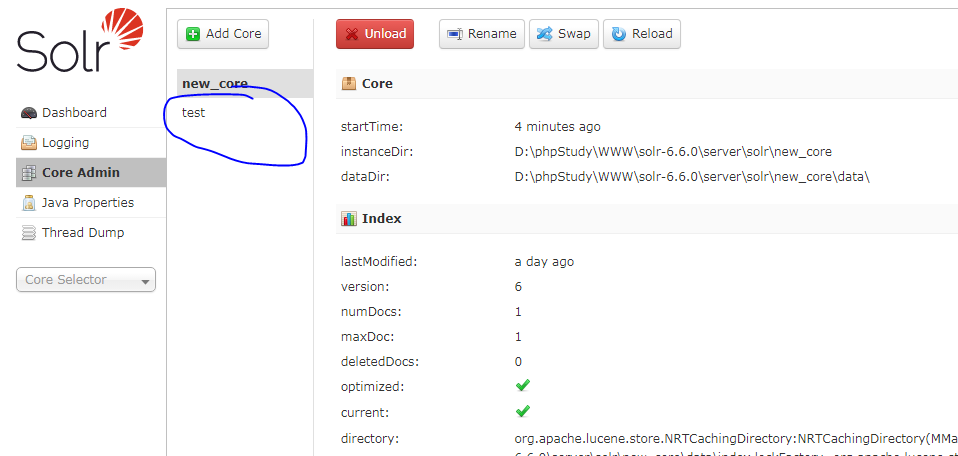Viewport: 958px width, 456px height.
Task: Click the deletedDocs value 0
Action: [x=519, y=362]
